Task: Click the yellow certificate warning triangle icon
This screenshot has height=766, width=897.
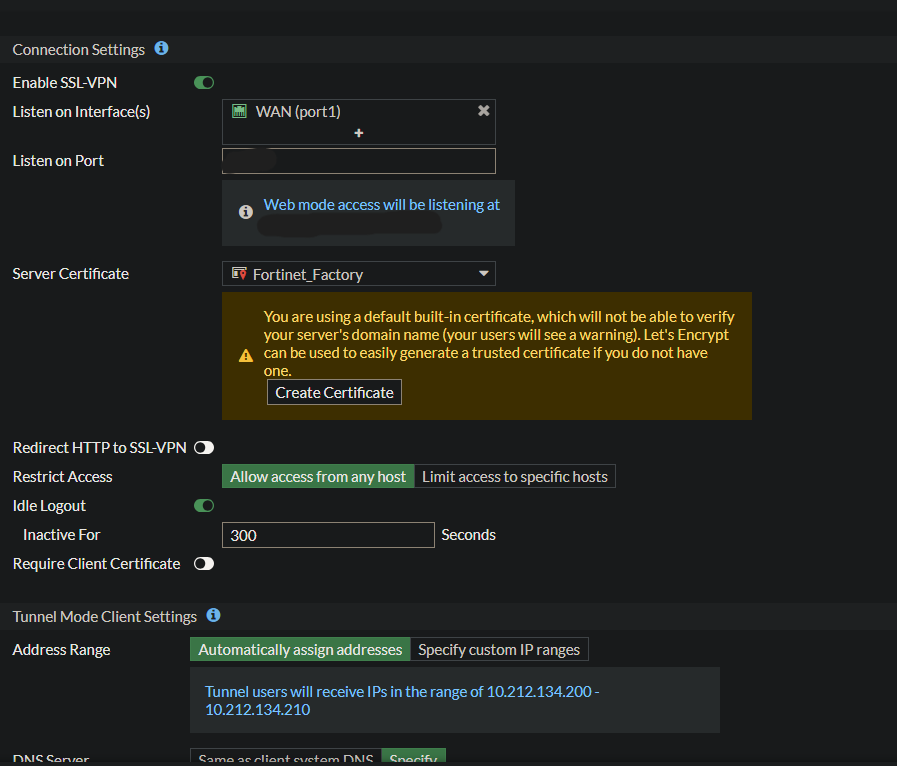Action: click(x=246, y=356)
